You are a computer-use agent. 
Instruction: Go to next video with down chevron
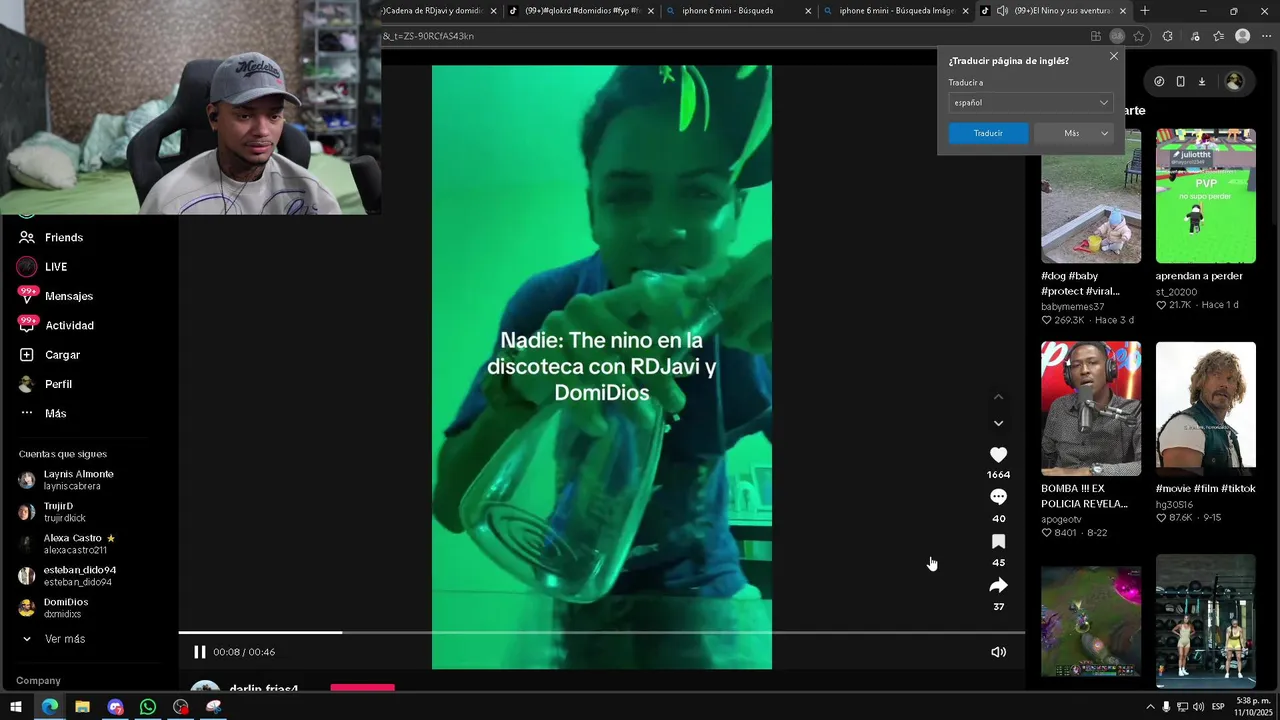point(998,423)
